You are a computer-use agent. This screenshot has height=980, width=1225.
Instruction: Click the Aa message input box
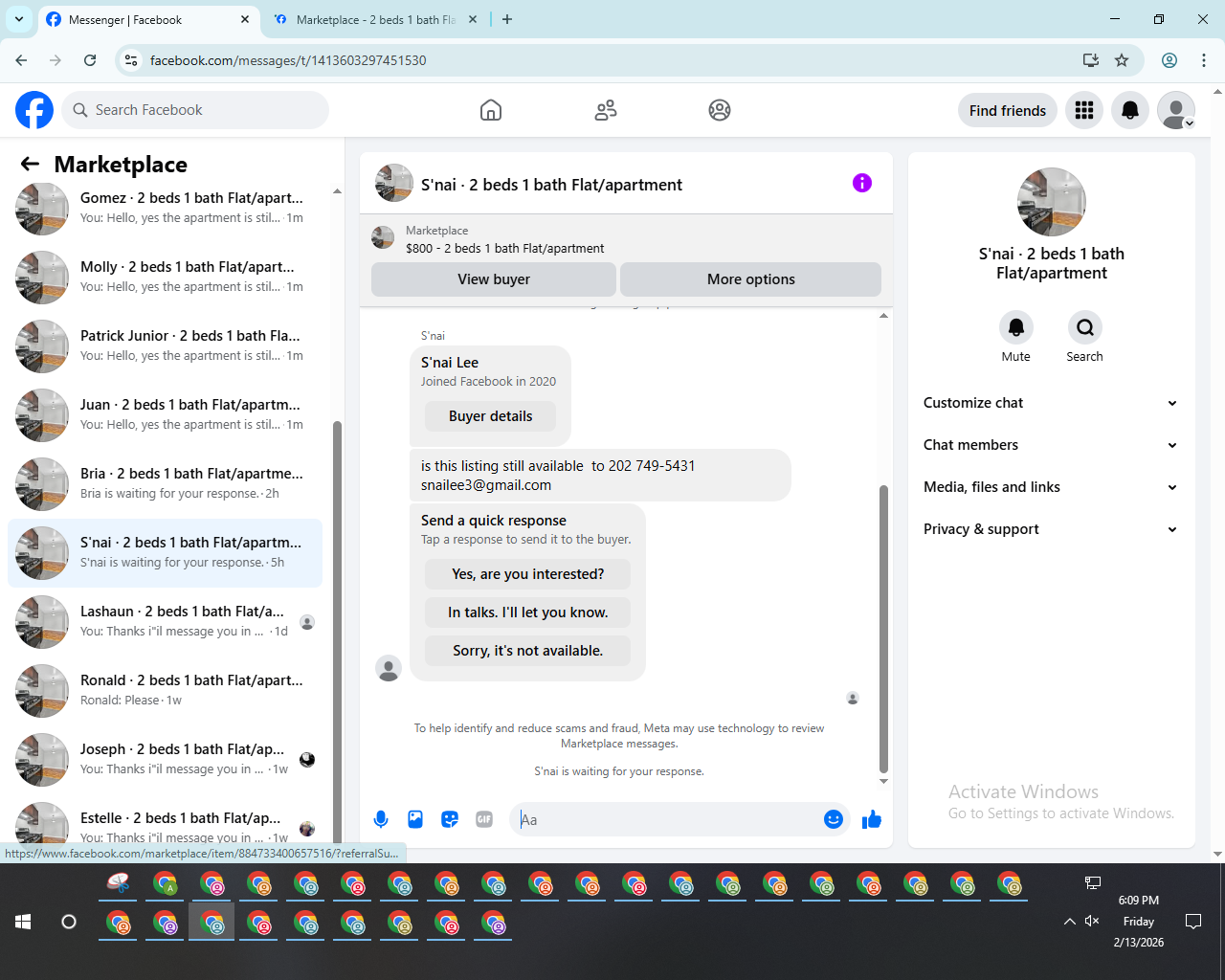pos(668,819)
